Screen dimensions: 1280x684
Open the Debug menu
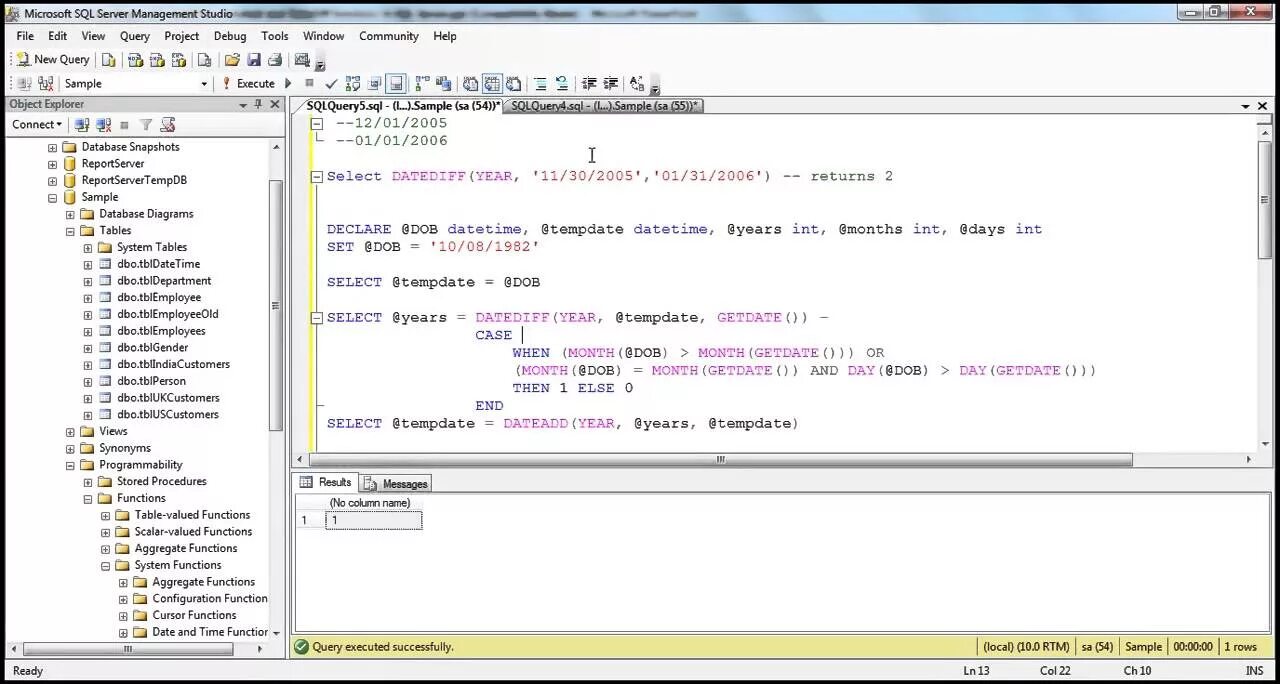(x=230, y=36)
